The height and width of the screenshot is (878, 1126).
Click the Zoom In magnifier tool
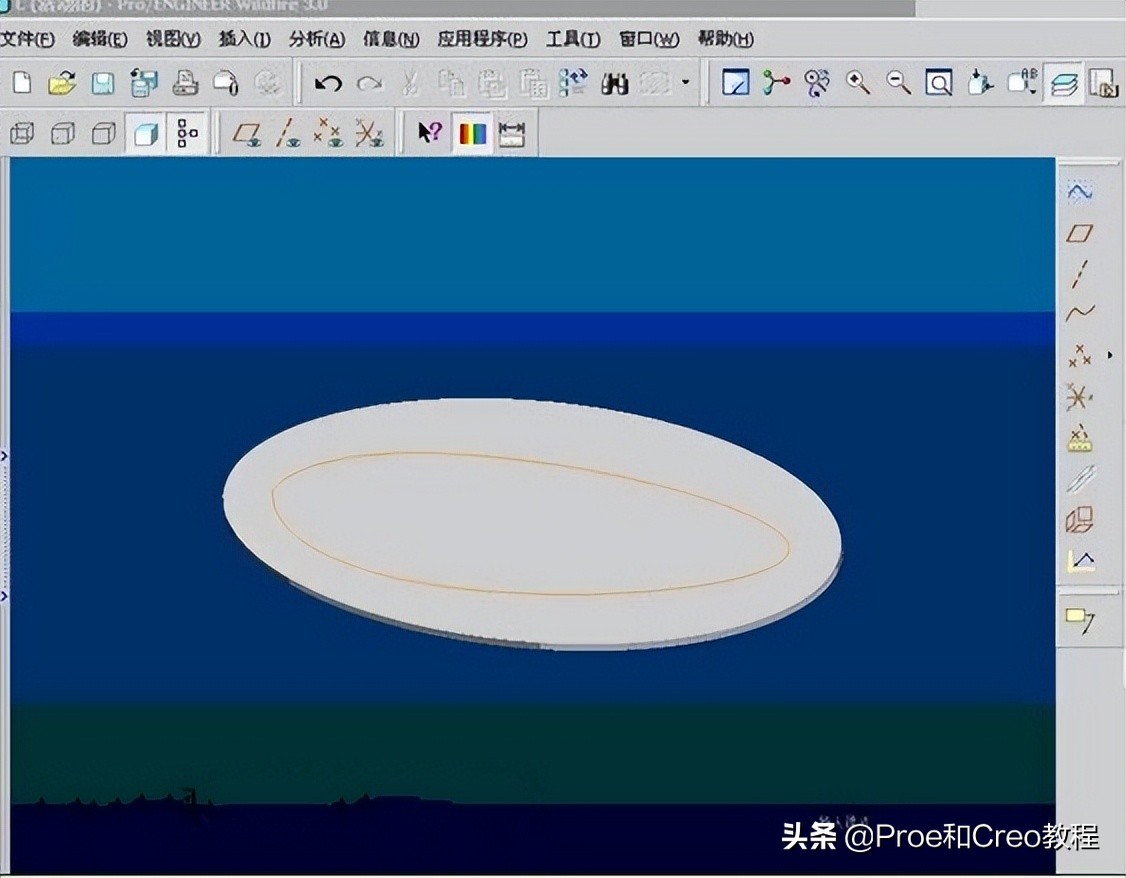coord(856,84)
